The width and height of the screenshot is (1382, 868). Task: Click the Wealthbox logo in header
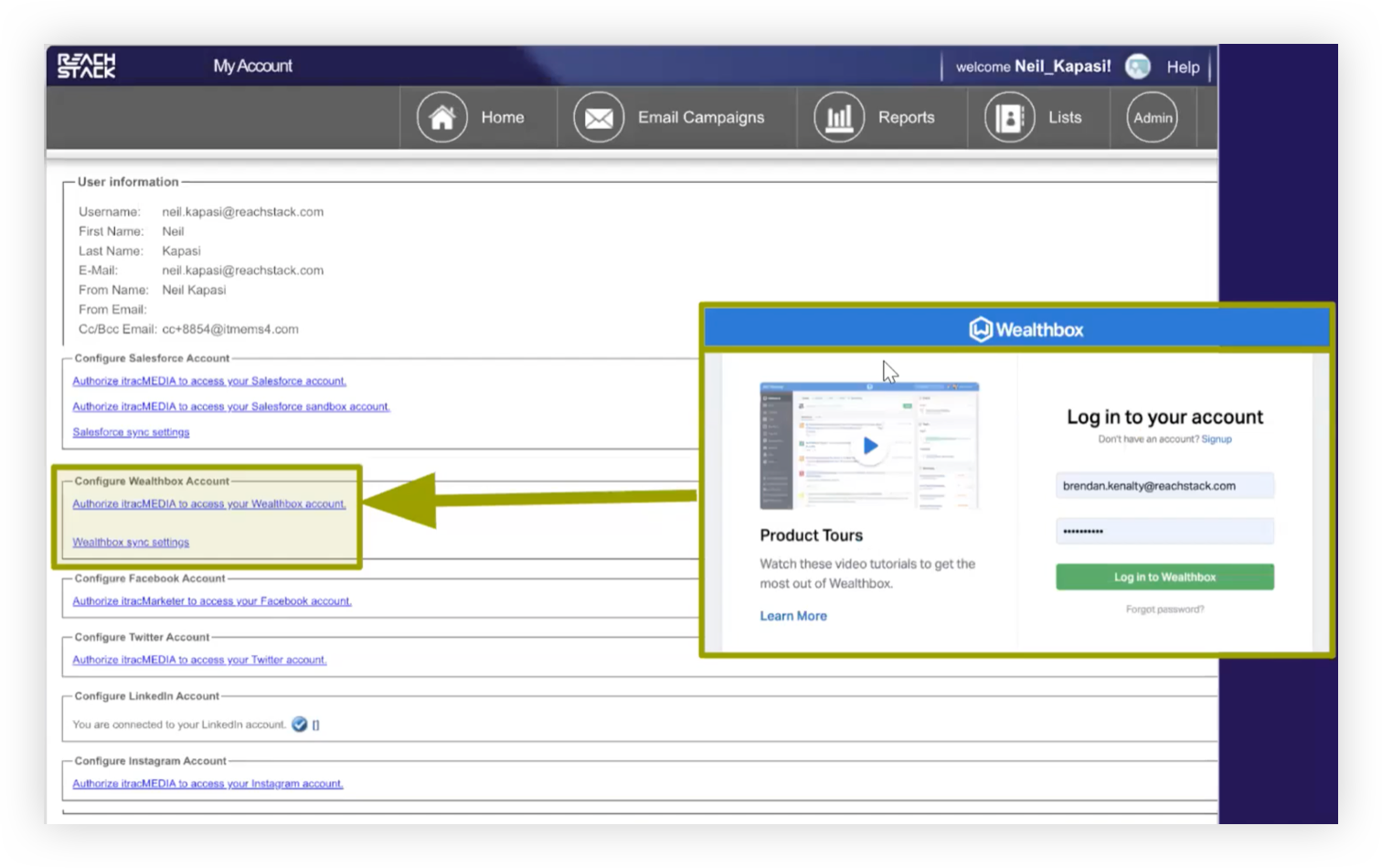(x=1026, y=329)
